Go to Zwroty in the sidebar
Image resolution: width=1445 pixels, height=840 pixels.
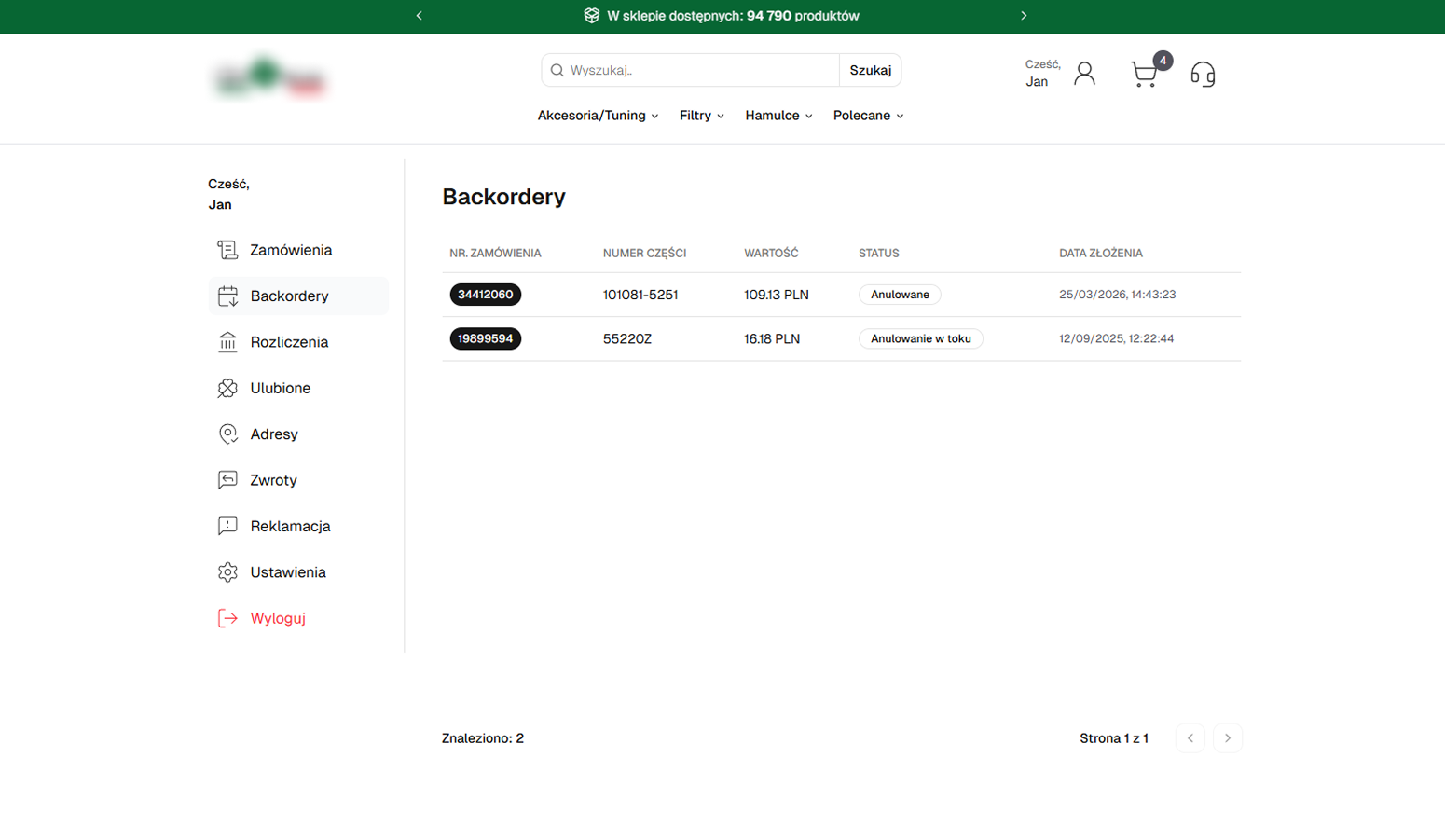273,480
